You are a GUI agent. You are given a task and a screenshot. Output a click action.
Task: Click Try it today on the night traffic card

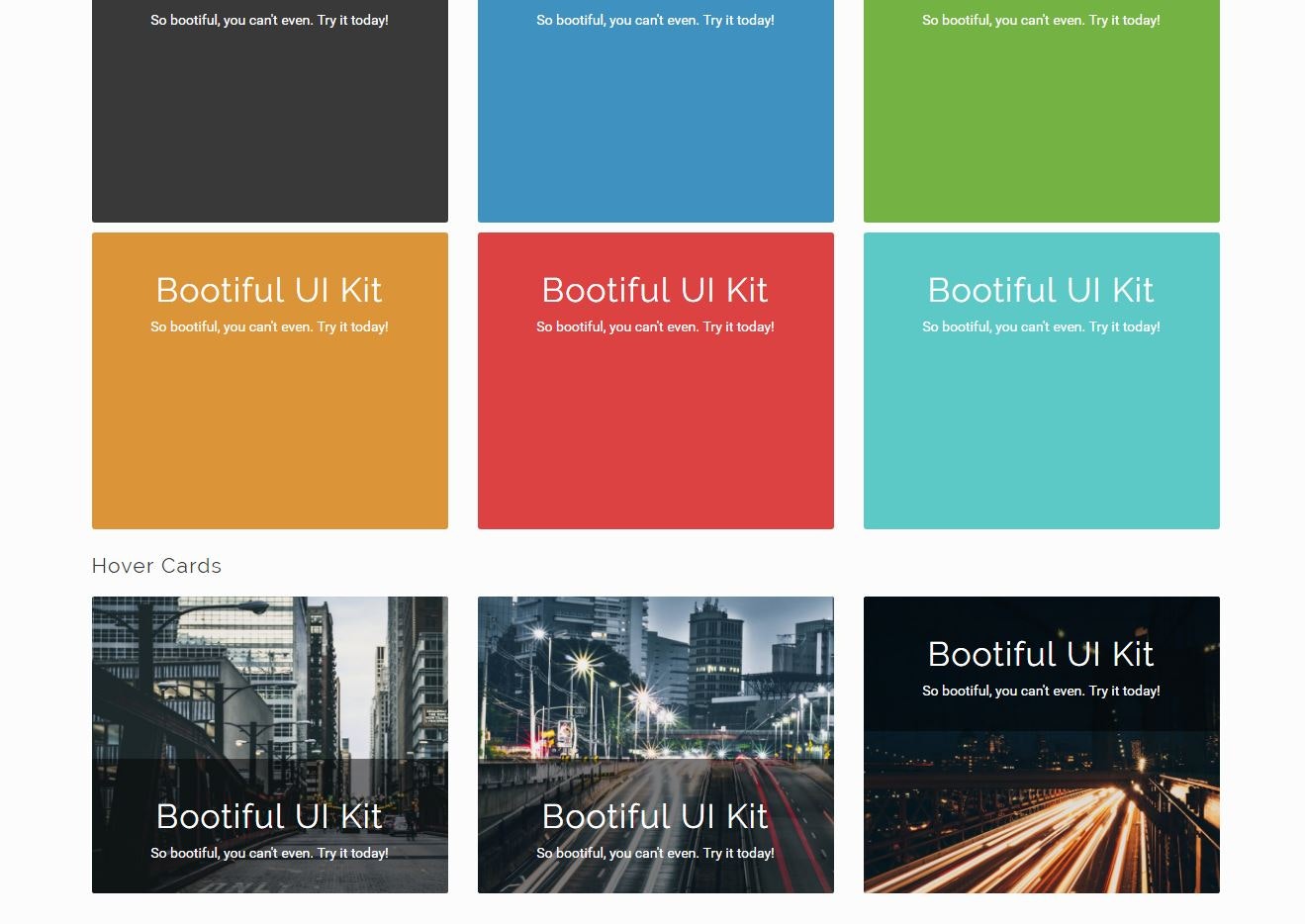tap(1041, 691)
